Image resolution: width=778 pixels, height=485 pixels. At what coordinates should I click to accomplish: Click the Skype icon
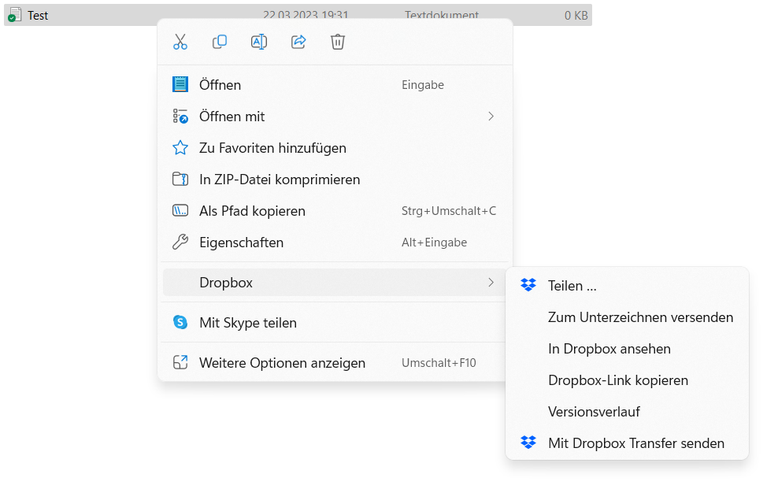pyautogui.click(x=180, y=323)
